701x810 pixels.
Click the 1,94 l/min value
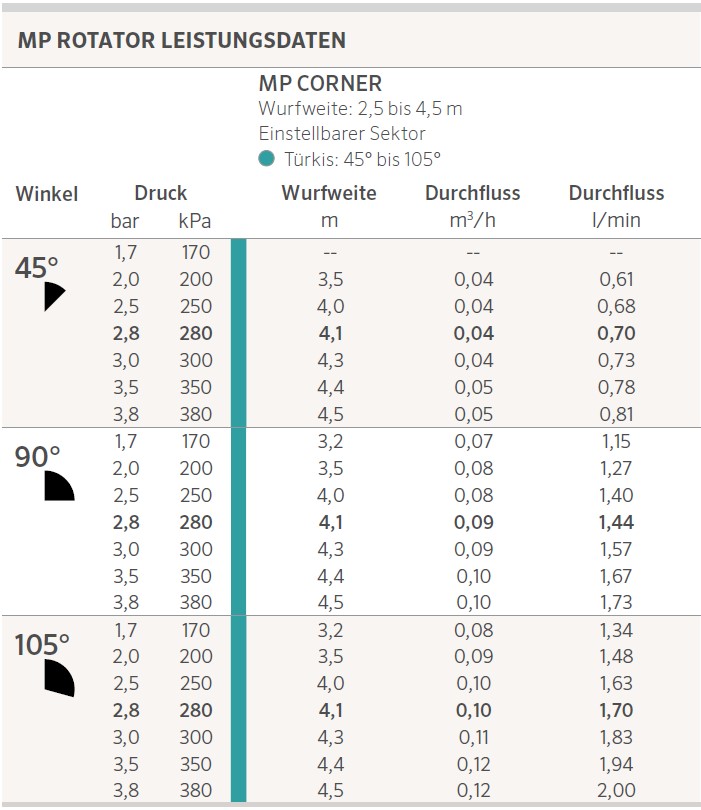[x=616, y=764]
